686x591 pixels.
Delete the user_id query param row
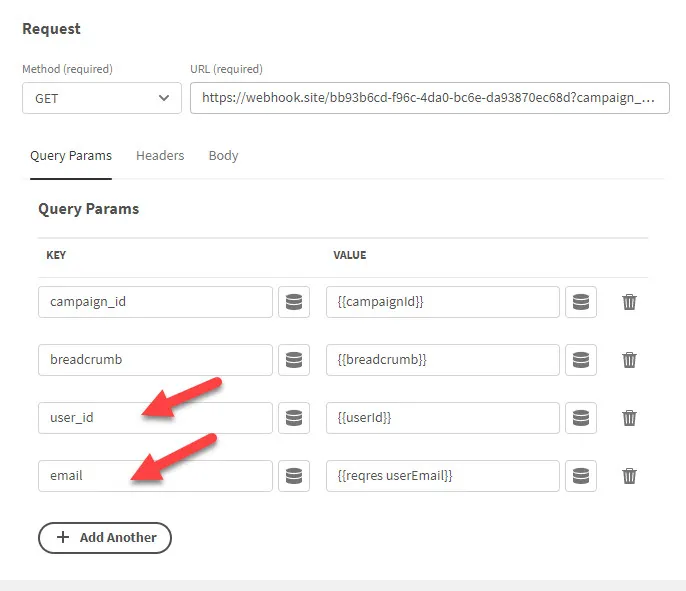tap(629, 418)
